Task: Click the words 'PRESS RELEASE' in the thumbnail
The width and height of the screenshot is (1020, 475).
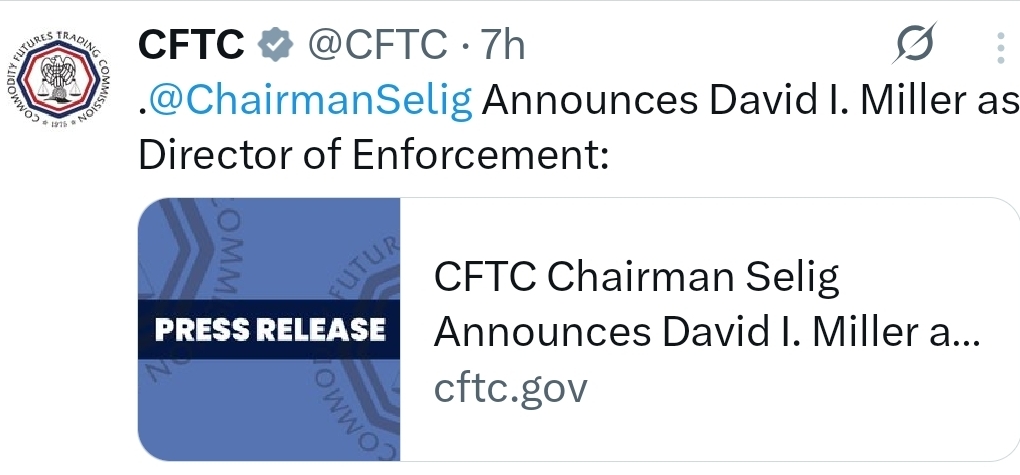Action: point(270,329)
